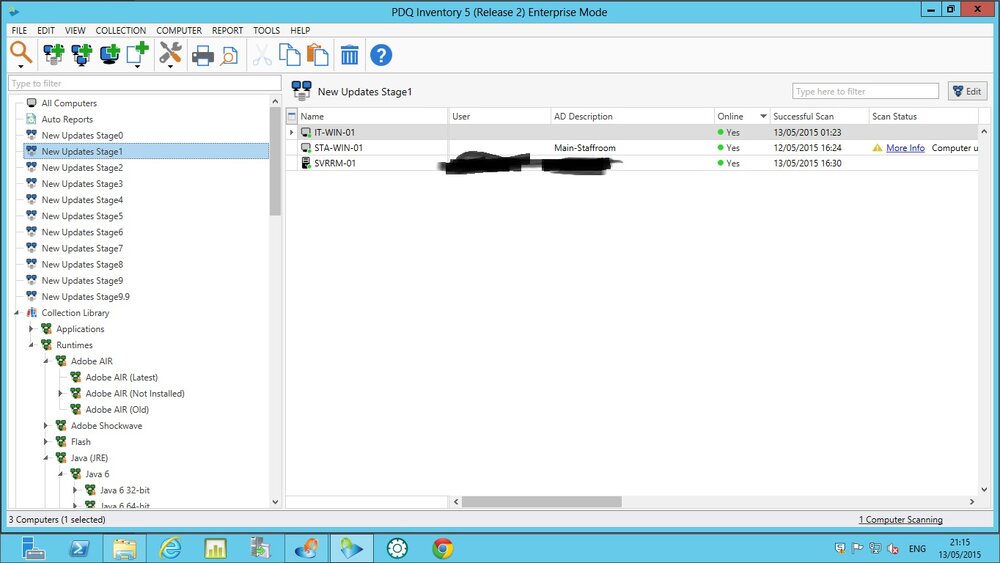Open the FILE menu

pyautogui.click(x=19, y=30)
